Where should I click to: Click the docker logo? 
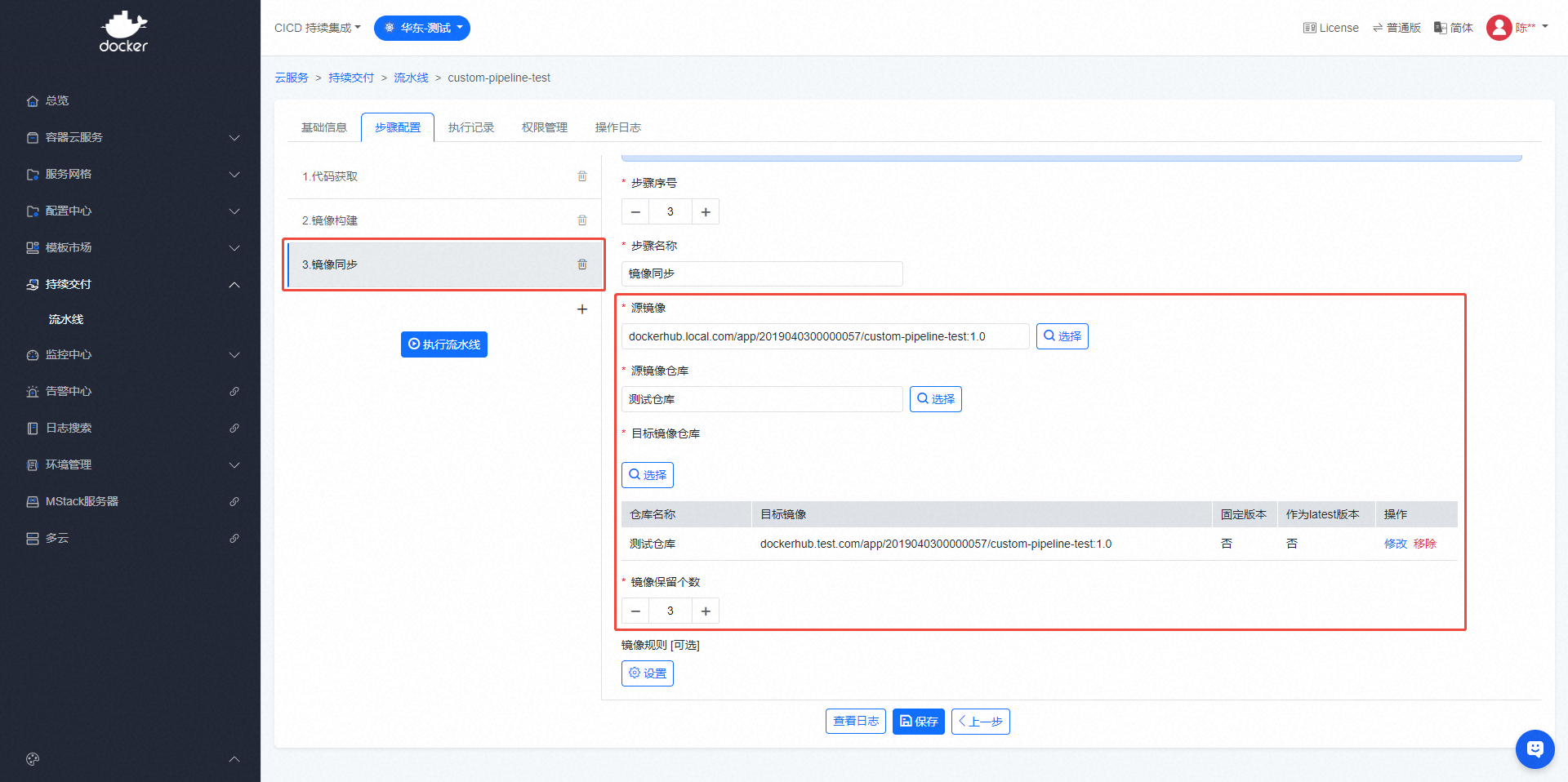(x=123, y=33)
